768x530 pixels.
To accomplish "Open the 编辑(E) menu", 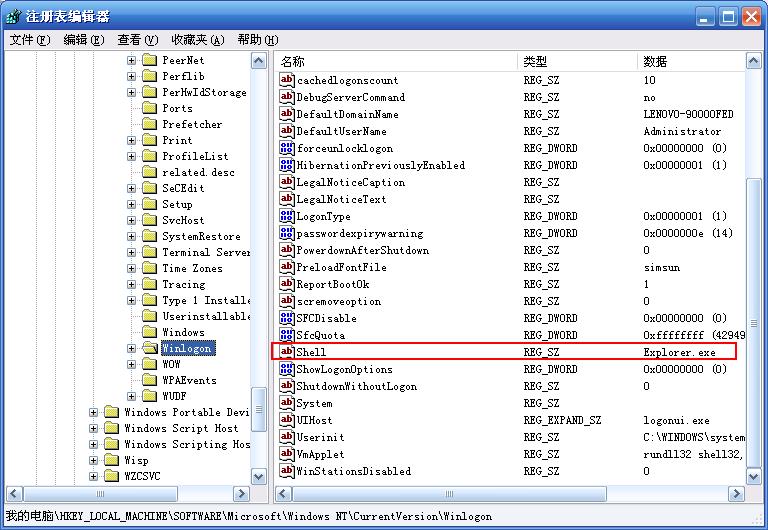I will 84,40.
